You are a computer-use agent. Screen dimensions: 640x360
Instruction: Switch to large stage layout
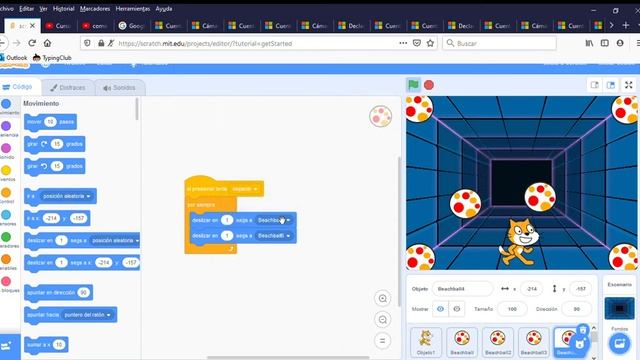pyautogui.click(x=611, y=85)
